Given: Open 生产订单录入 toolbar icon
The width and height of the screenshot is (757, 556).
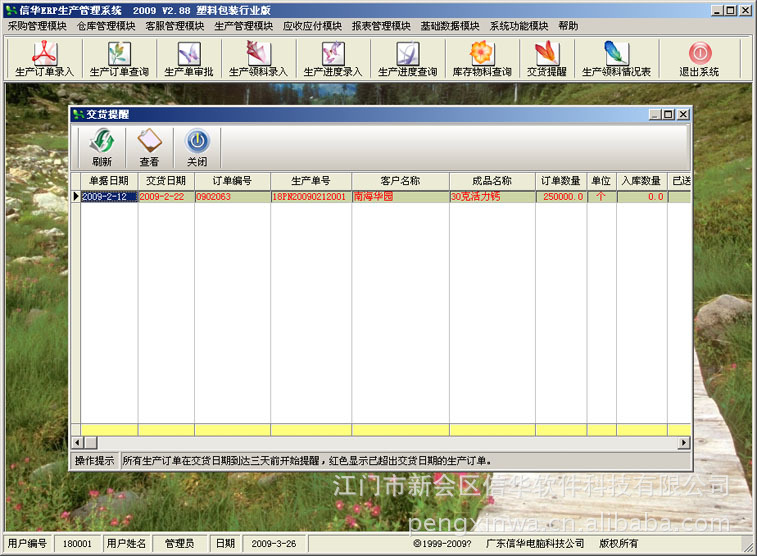Looking at the screenshot, I should click(x=44, y=59).
